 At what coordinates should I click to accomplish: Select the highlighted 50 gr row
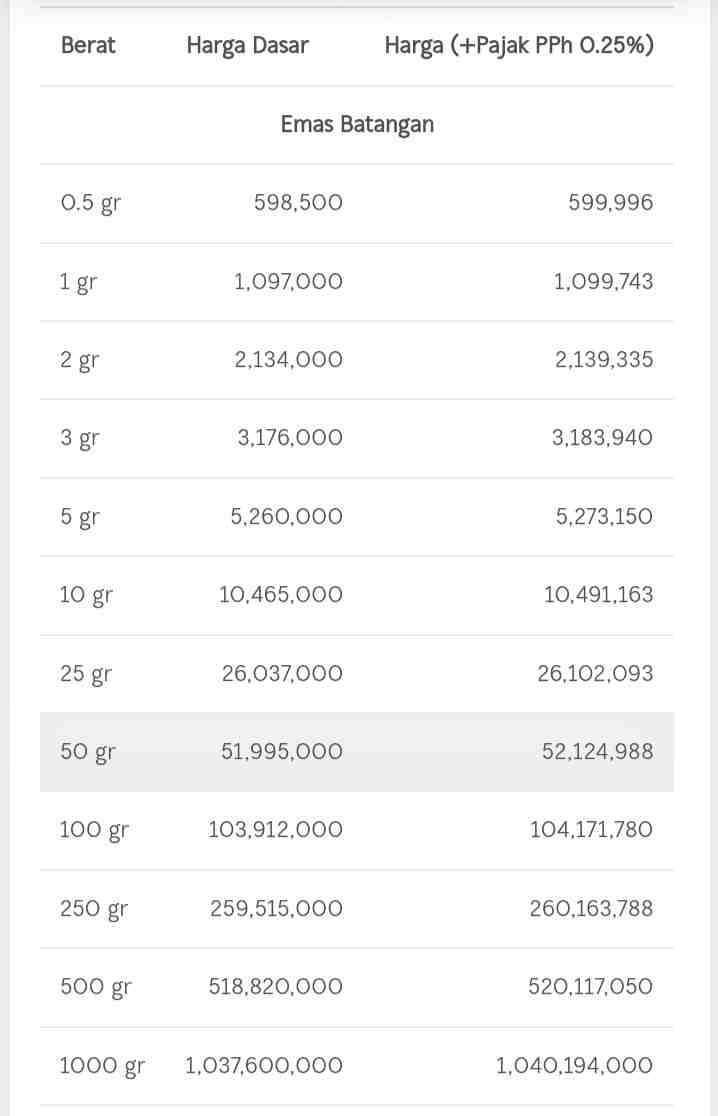point(357,752)
